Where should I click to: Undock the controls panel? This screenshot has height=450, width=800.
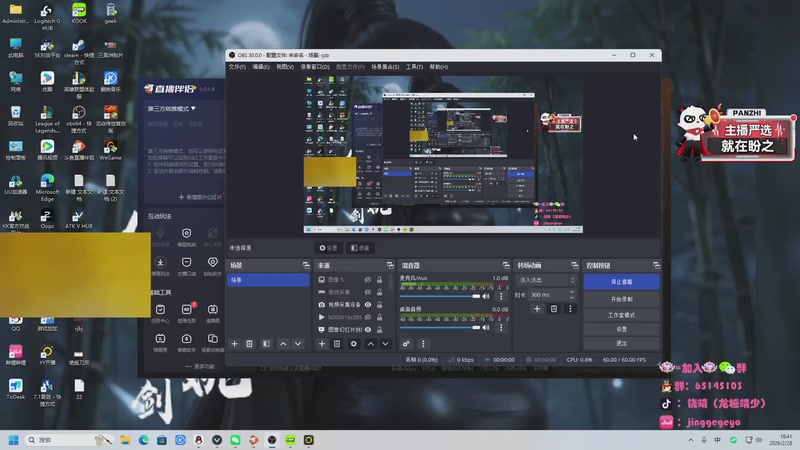[x=656, y=265]
